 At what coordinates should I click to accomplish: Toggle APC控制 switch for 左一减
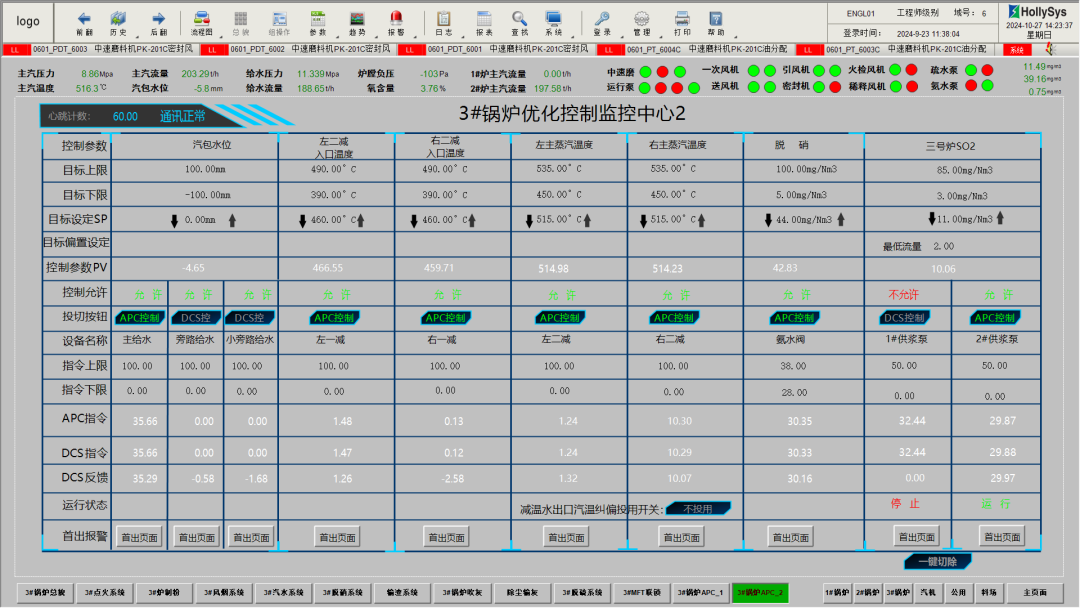[336, 318]
